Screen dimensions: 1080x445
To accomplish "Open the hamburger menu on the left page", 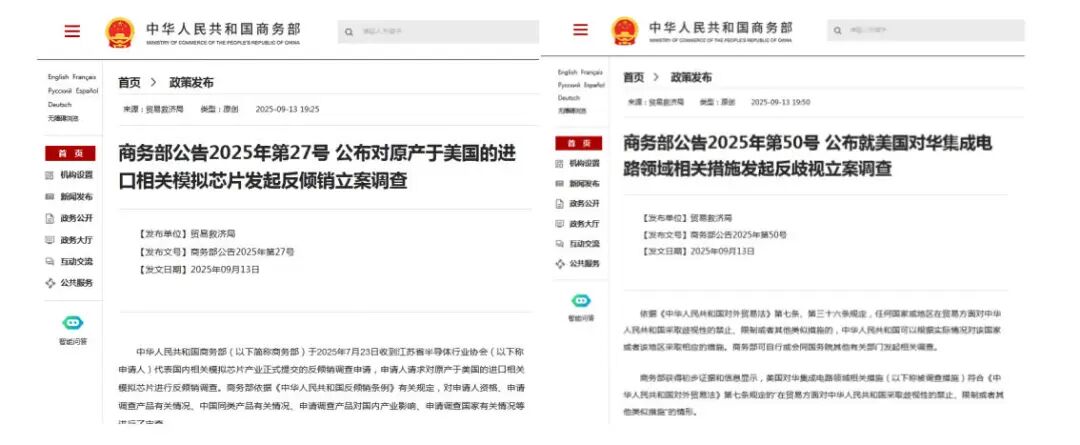I will pos(72,31).
